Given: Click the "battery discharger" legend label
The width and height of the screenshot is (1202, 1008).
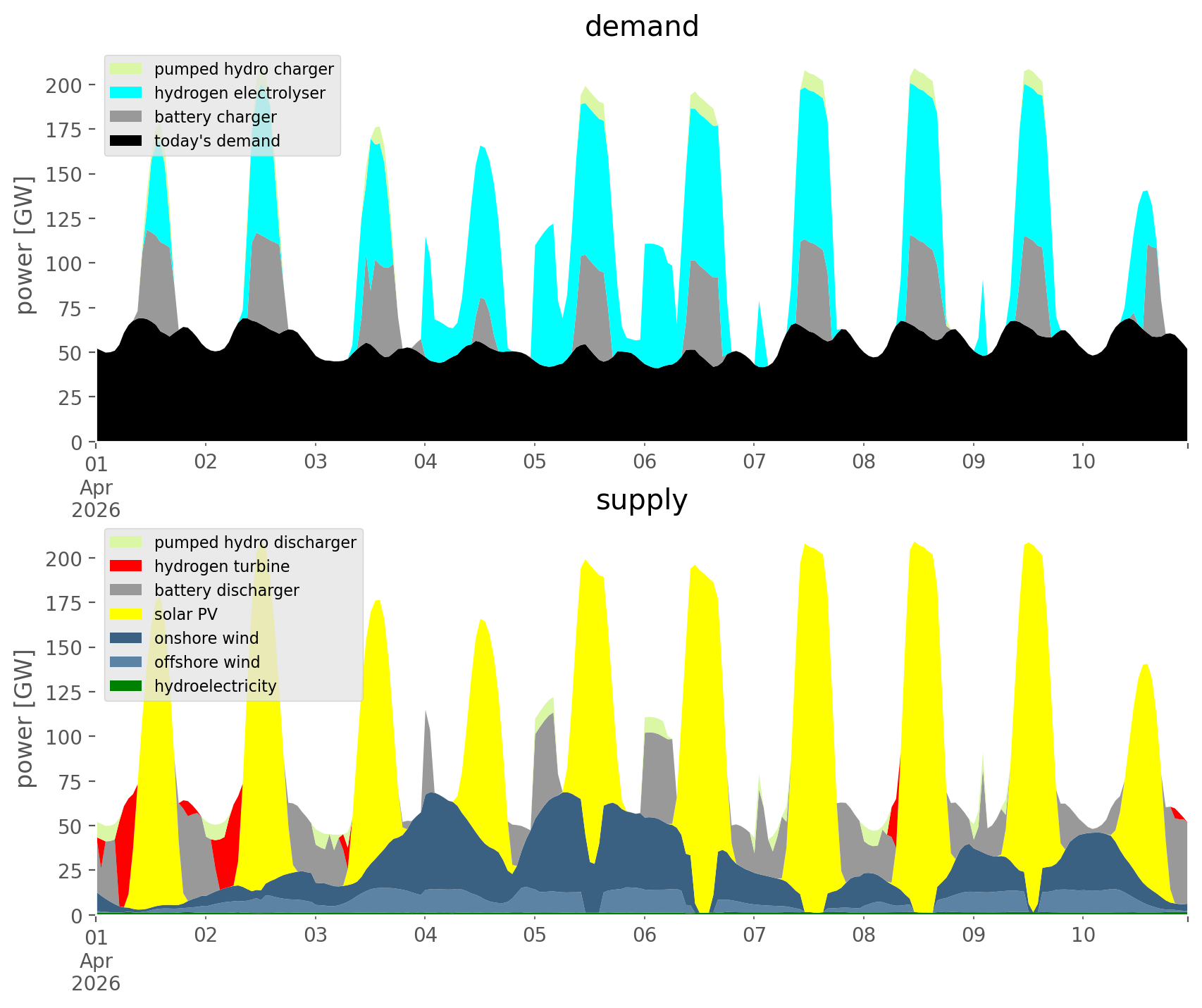Looking at the screenshot, I should 226,590.
